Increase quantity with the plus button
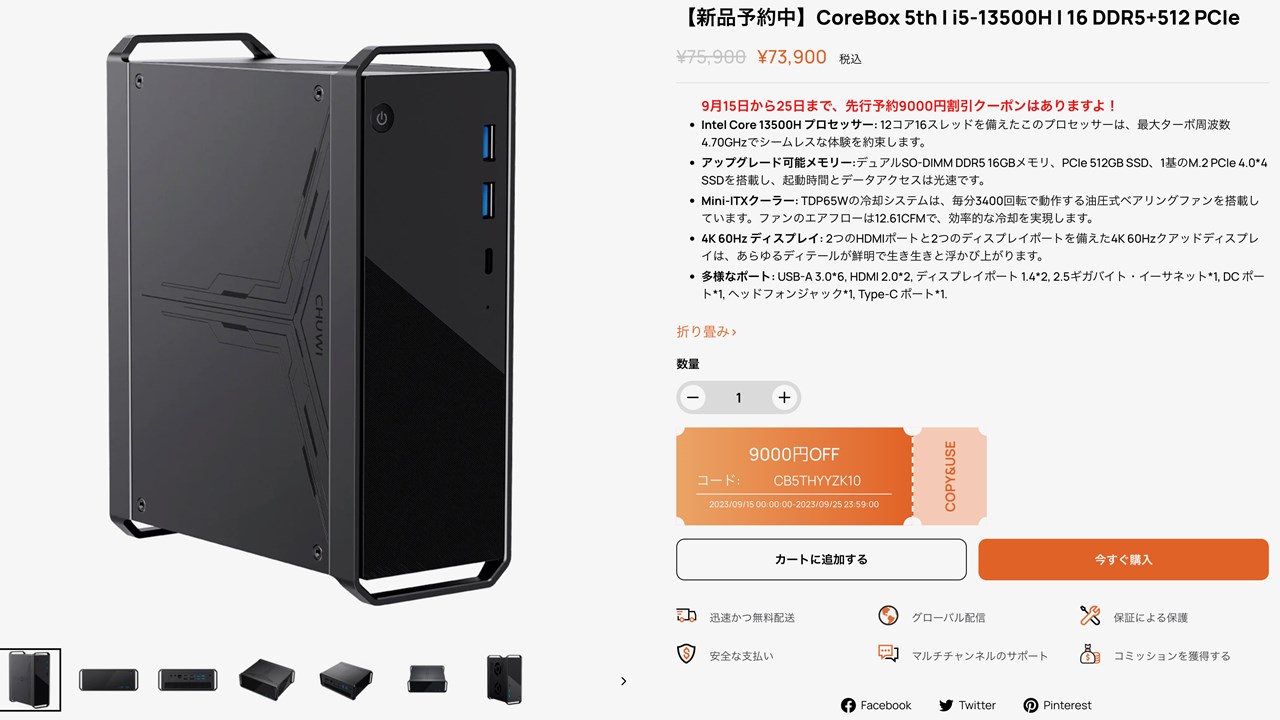Viewport: 1280px width, 720px height. 784,397
